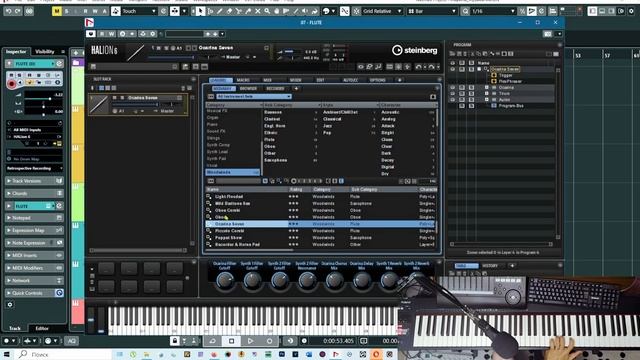Screen dimensions: 640x360
Task: Click the Redo arrow in Cubase toolbar
Action: [18, 11]
